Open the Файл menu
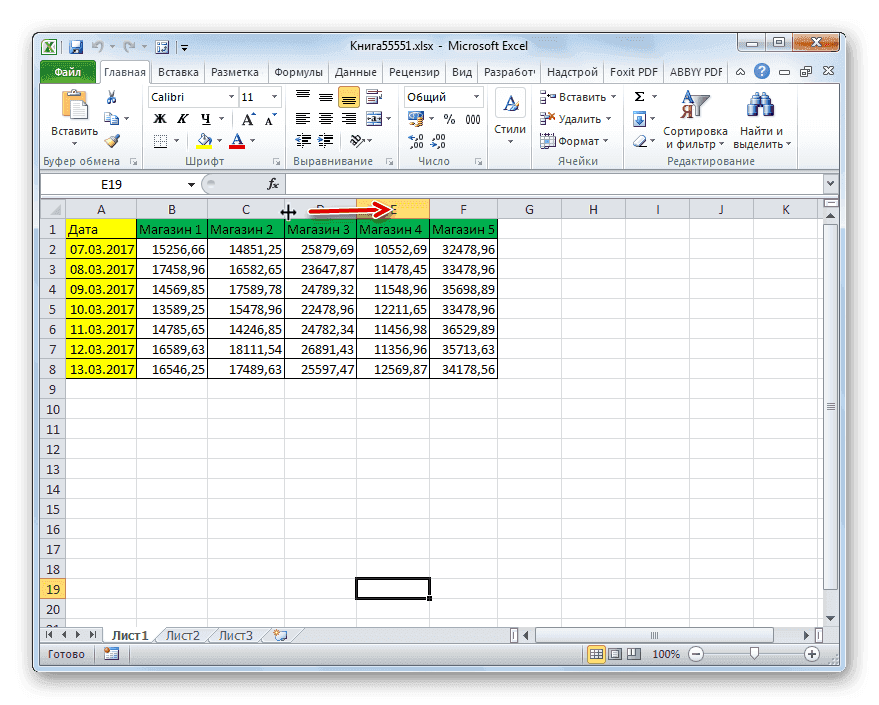879x705 pixels. [67, 71]
